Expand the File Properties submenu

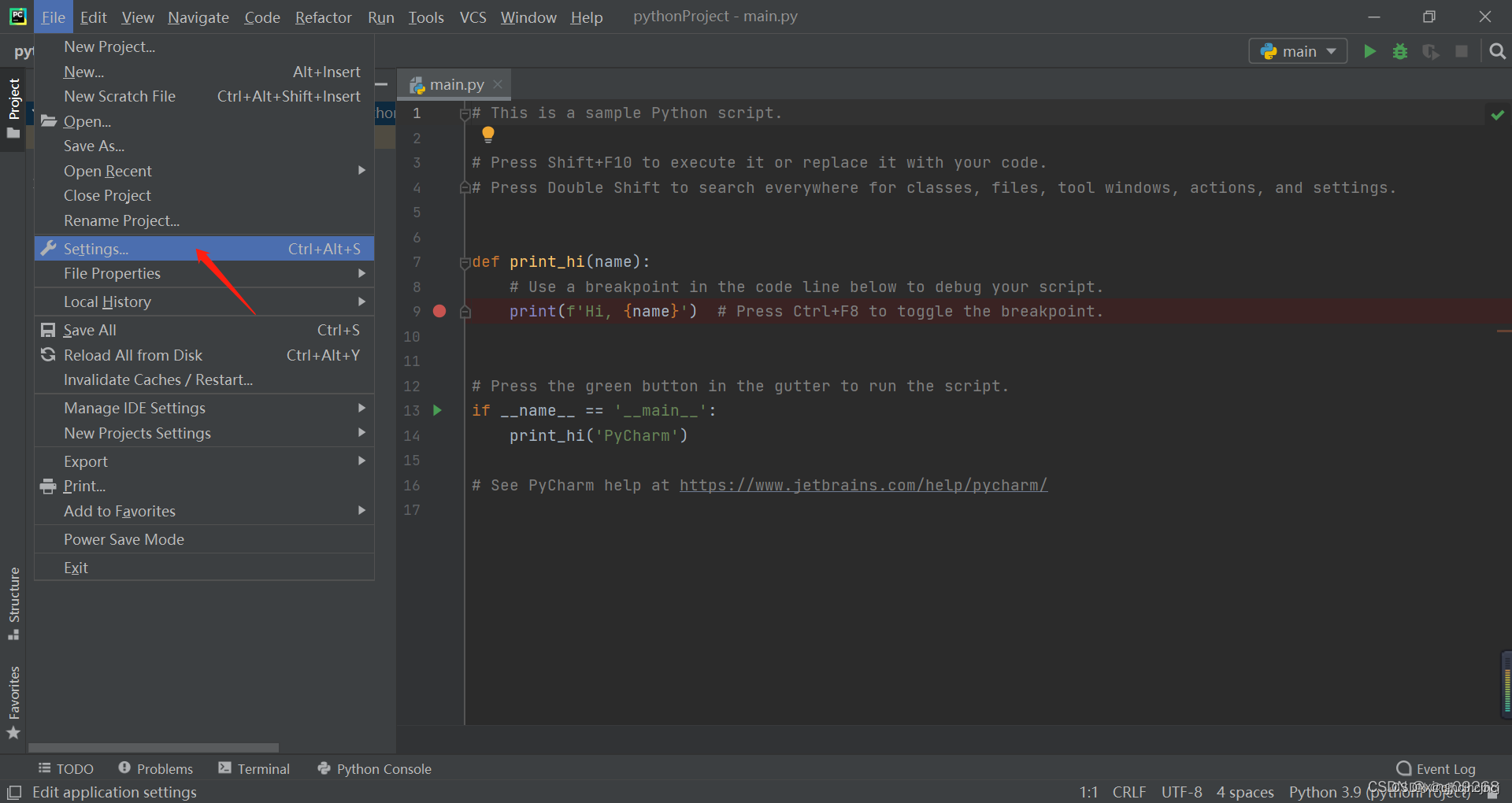[204, 273]
